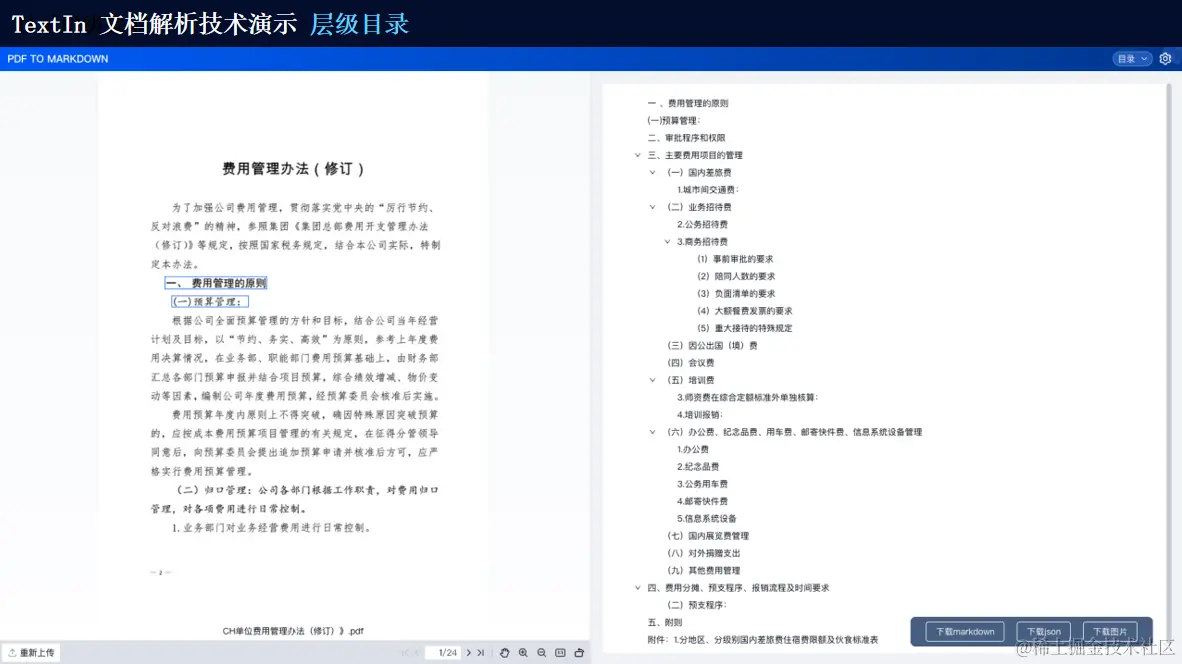Screen dimensions: 1182x664
Task: Select 五、附则 in the outline
Action: (664, 623)
